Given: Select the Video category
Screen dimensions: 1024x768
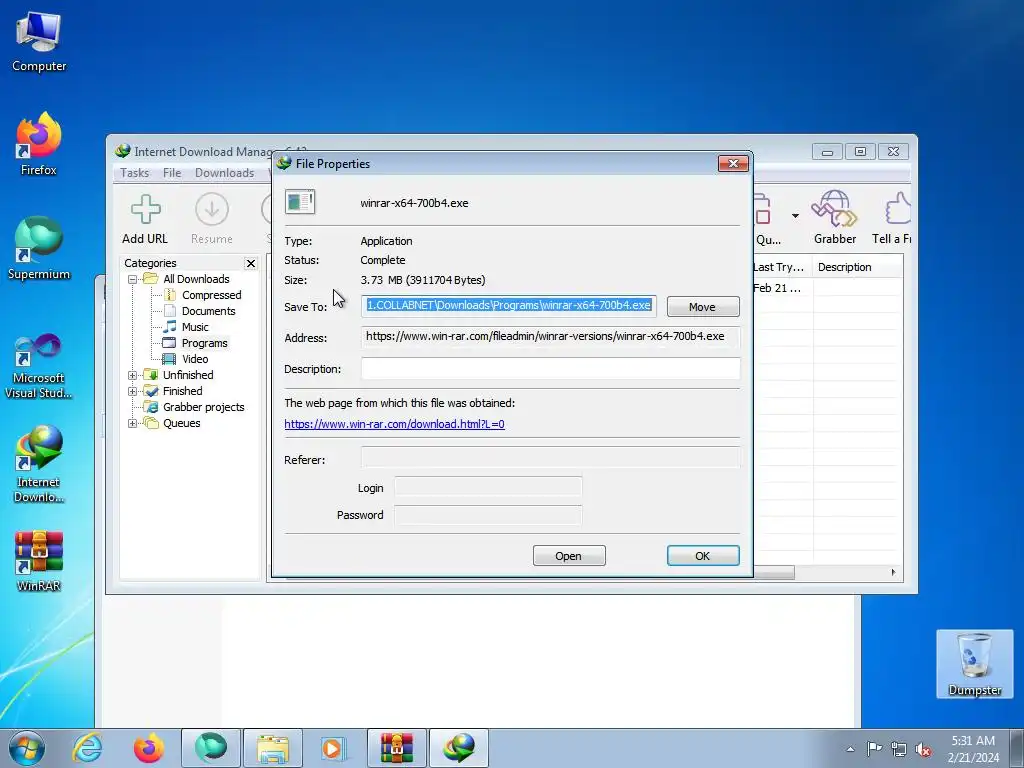Looking at the screenshot, I should coord(195,359).
